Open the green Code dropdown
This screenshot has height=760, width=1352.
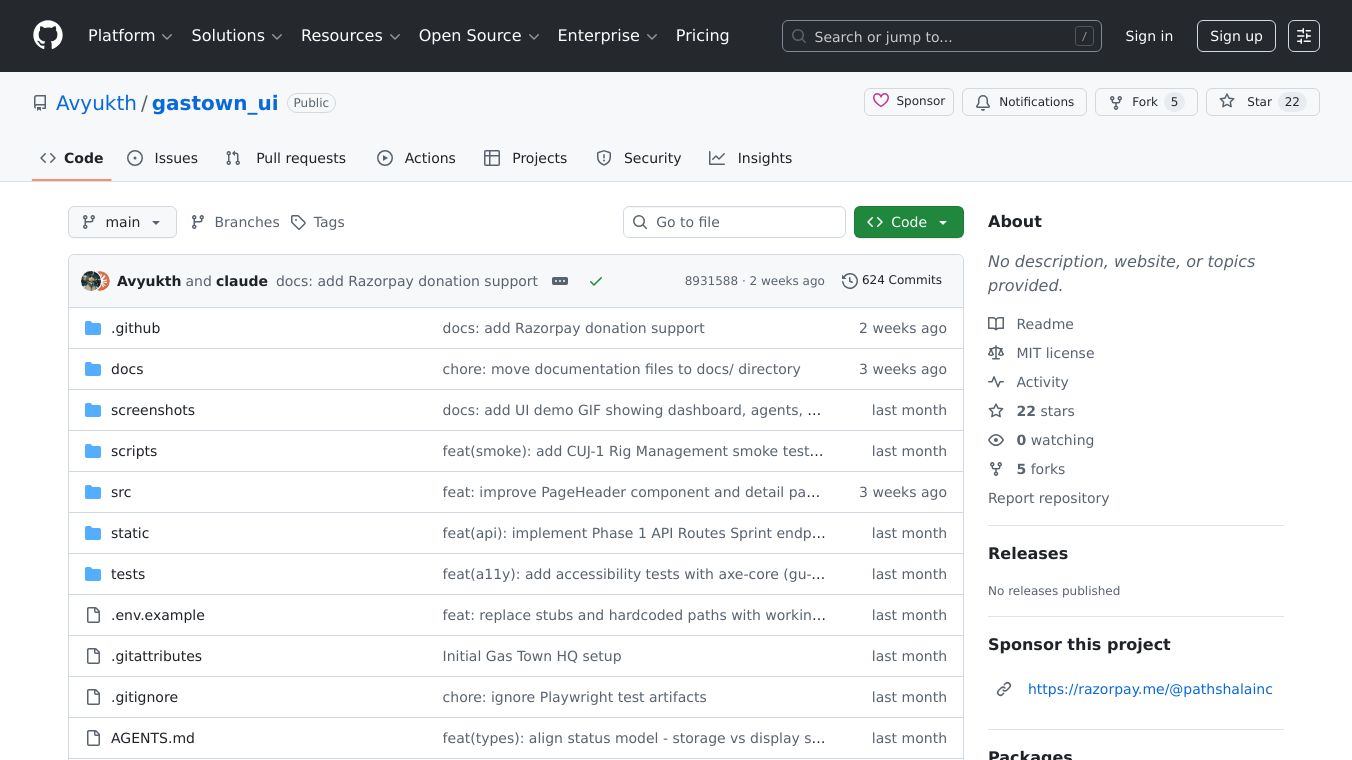point(908,222)
